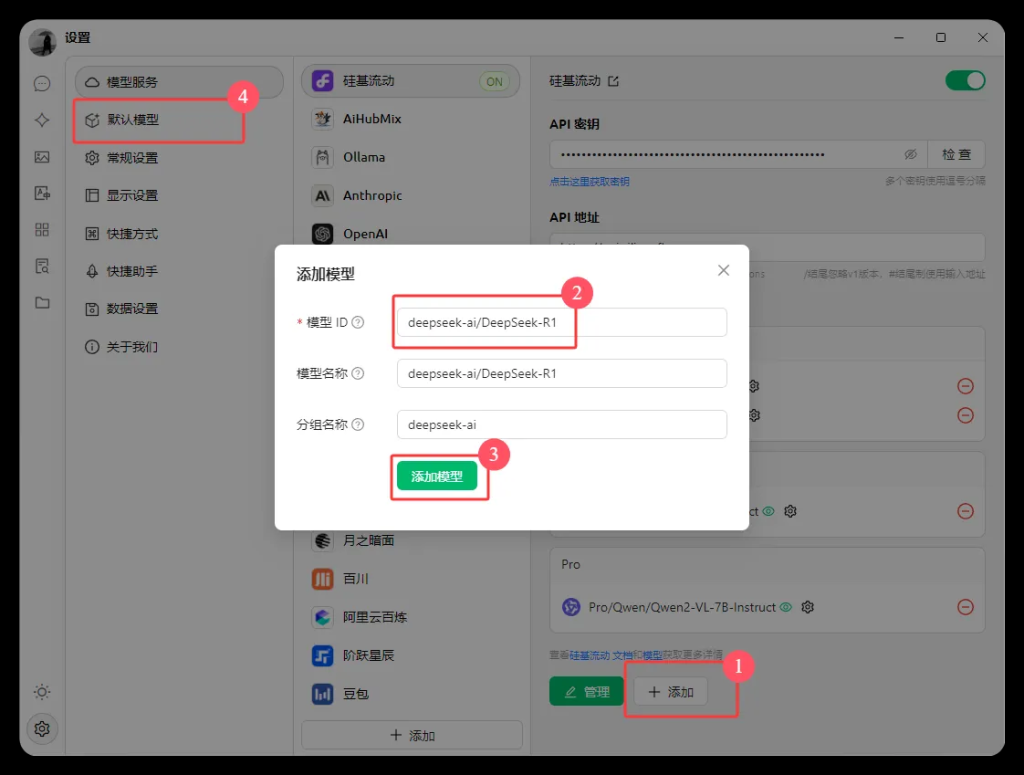This screenshot has width=1024, height=775.
Task: Click the vision eye icon on Qwen2-VL-7B-Instruct
Action: click(x=786, y=607)
